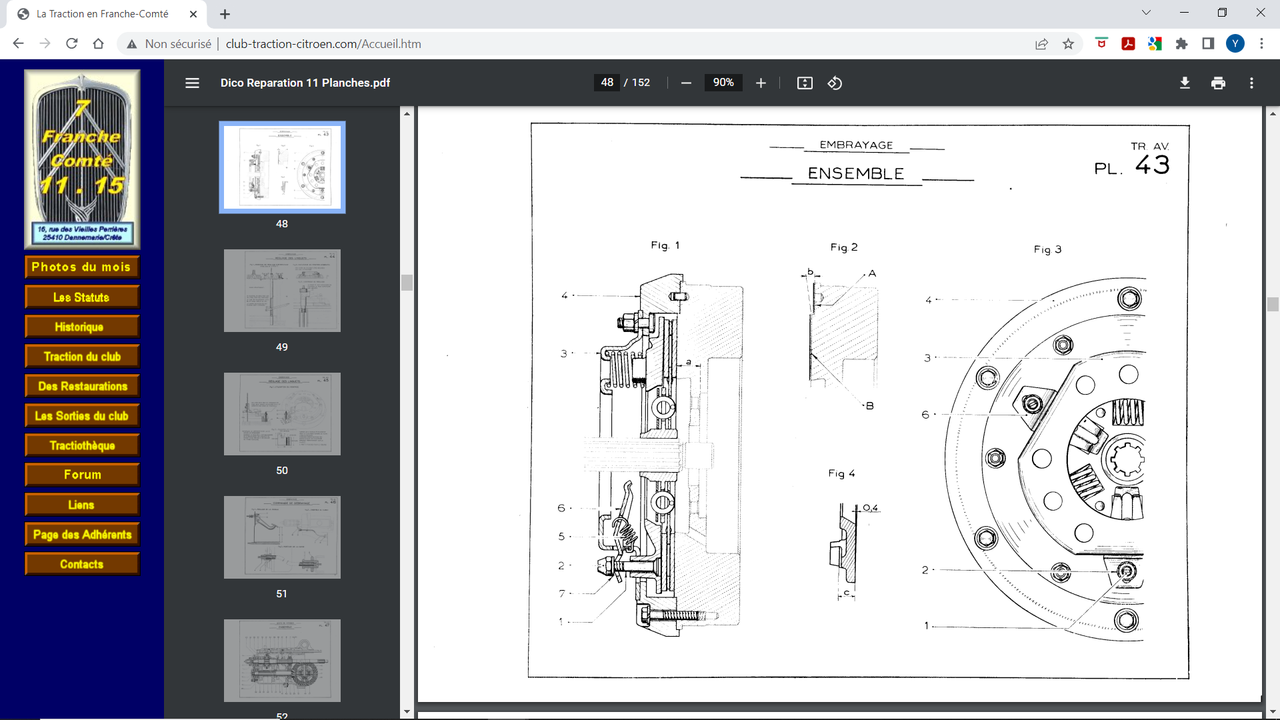Open Les Statuts page
This screenshot has height=720, width=1280.
point(81,297)
